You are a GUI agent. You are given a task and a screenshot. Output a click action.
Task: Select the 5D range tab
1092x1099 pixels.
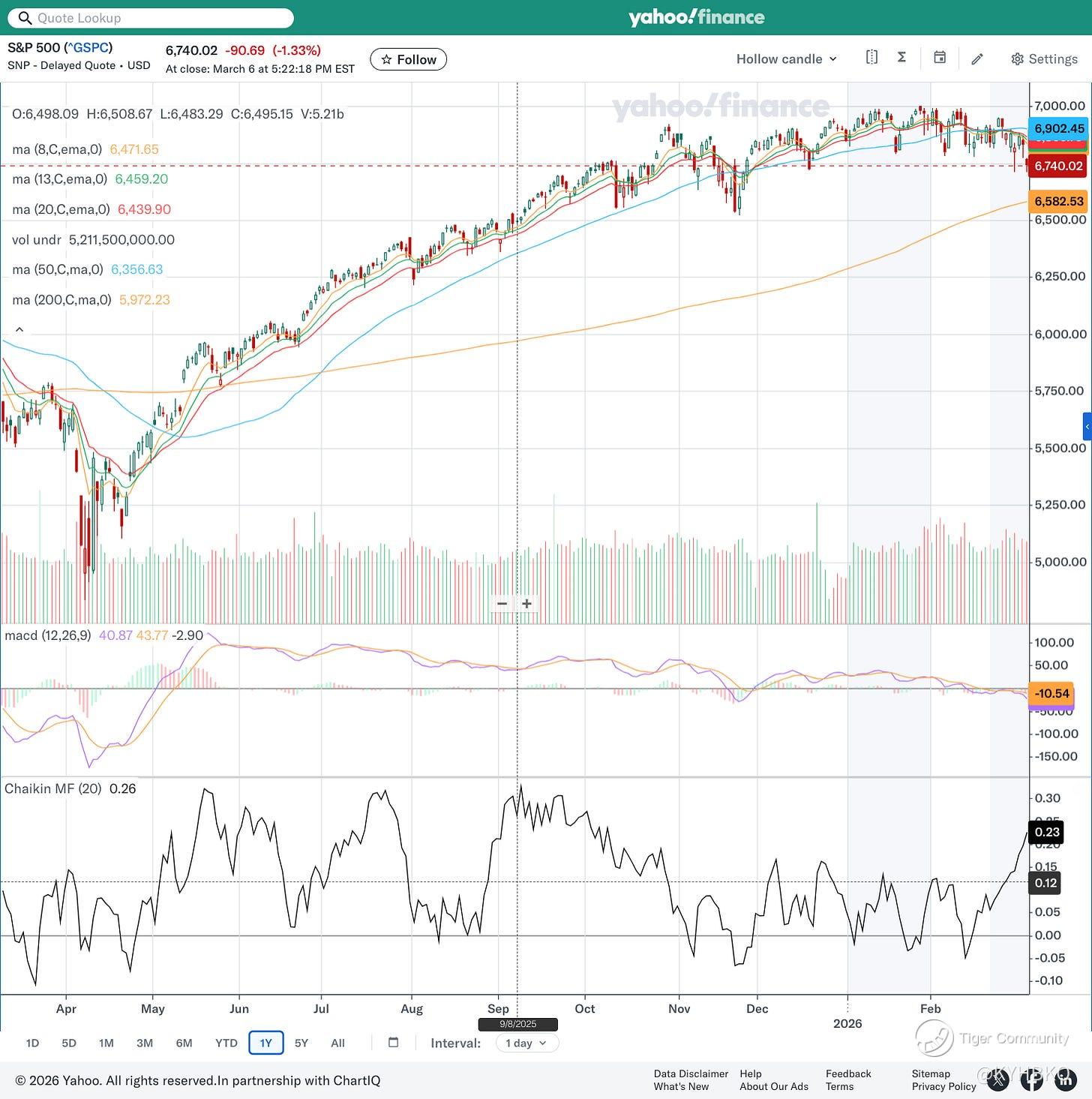point(69,1043)
